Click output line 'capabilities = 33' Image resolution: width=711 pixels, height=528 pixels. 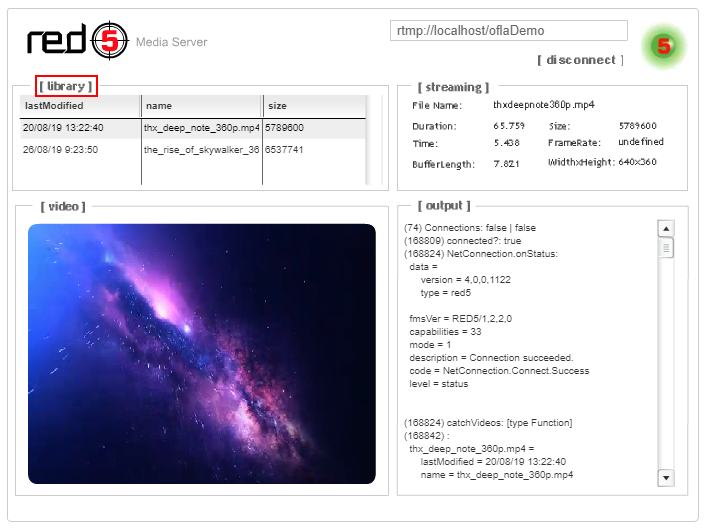pyautogui.click(x=445, y=332)
